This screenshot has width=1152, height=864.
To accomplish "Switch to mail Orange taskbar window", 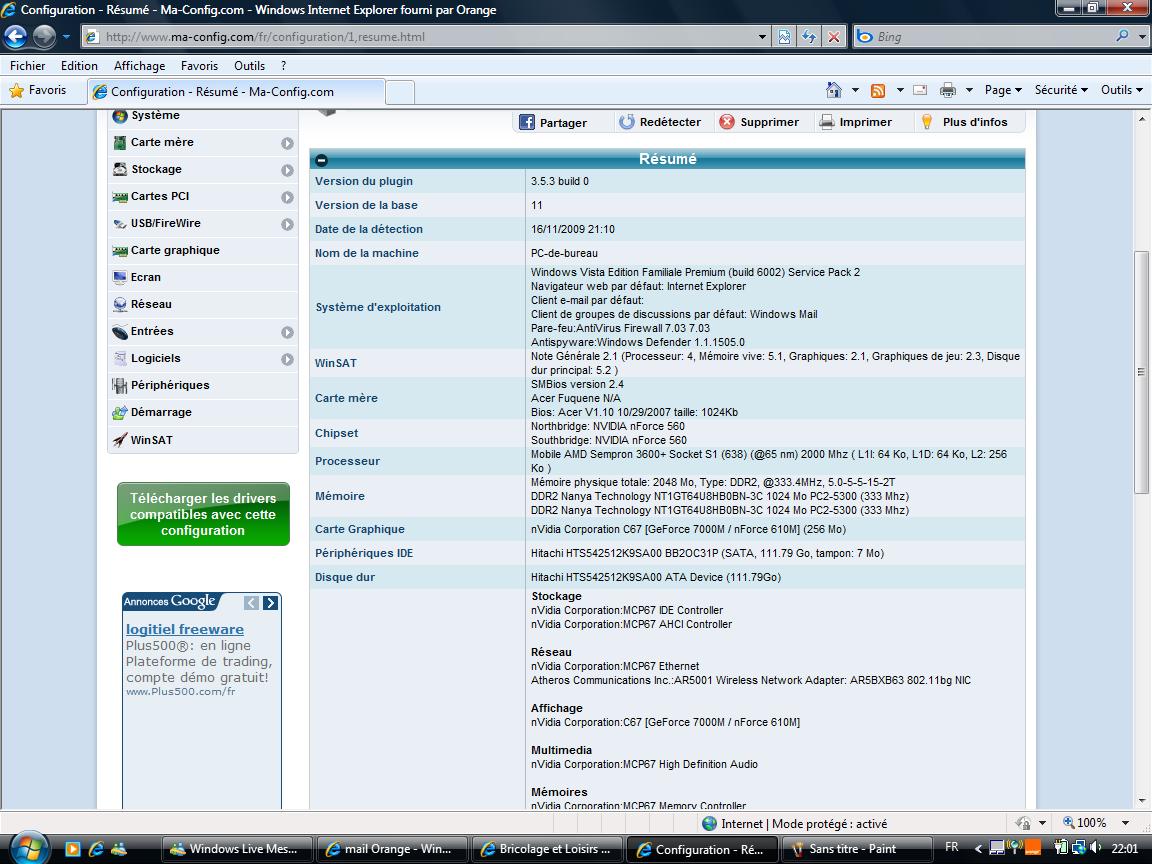I will tap(391, 849).
